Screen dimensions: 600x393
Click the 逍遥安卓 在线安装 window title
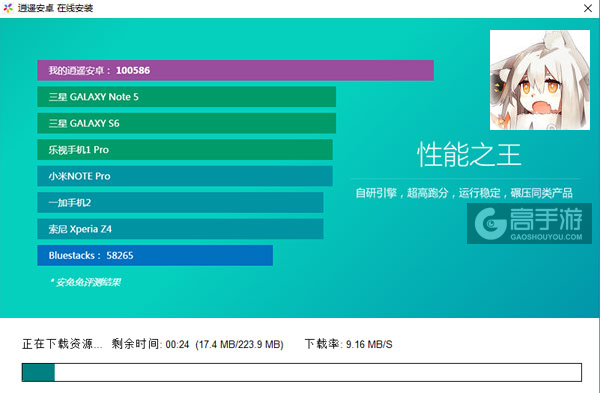(x=55, y=8)
